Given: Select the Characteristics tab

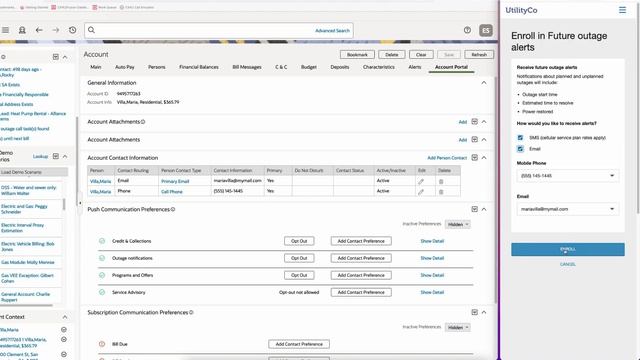Looking at the screenshot, I should [379, 67].
